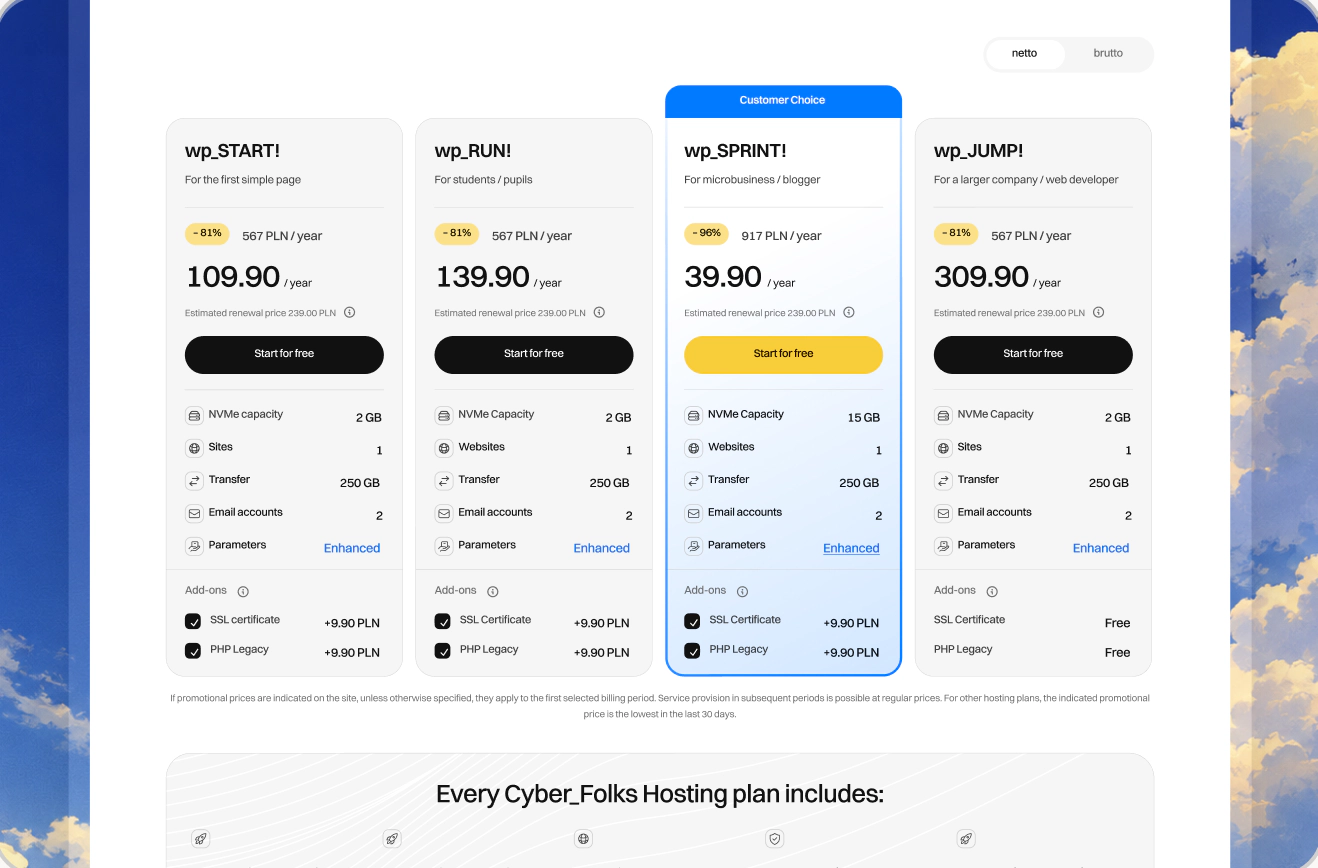The image size is (1318, 868).
Task: Click Add-ons info icon in wp_START!
Action: coord(243,591)
